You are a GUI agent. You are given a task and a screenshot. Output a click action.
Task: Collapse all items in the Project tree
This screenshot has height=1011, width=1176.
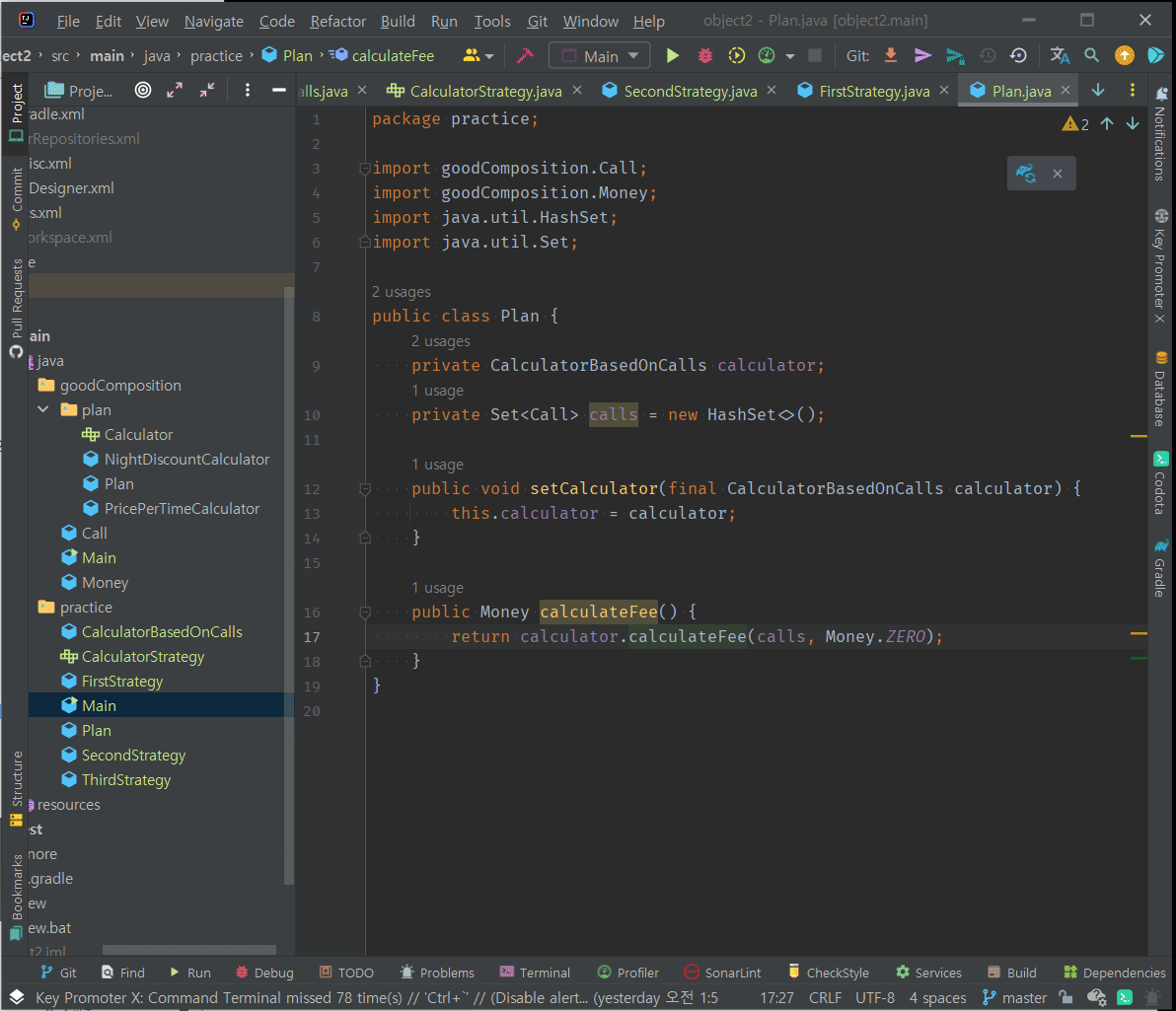[207, 91]
